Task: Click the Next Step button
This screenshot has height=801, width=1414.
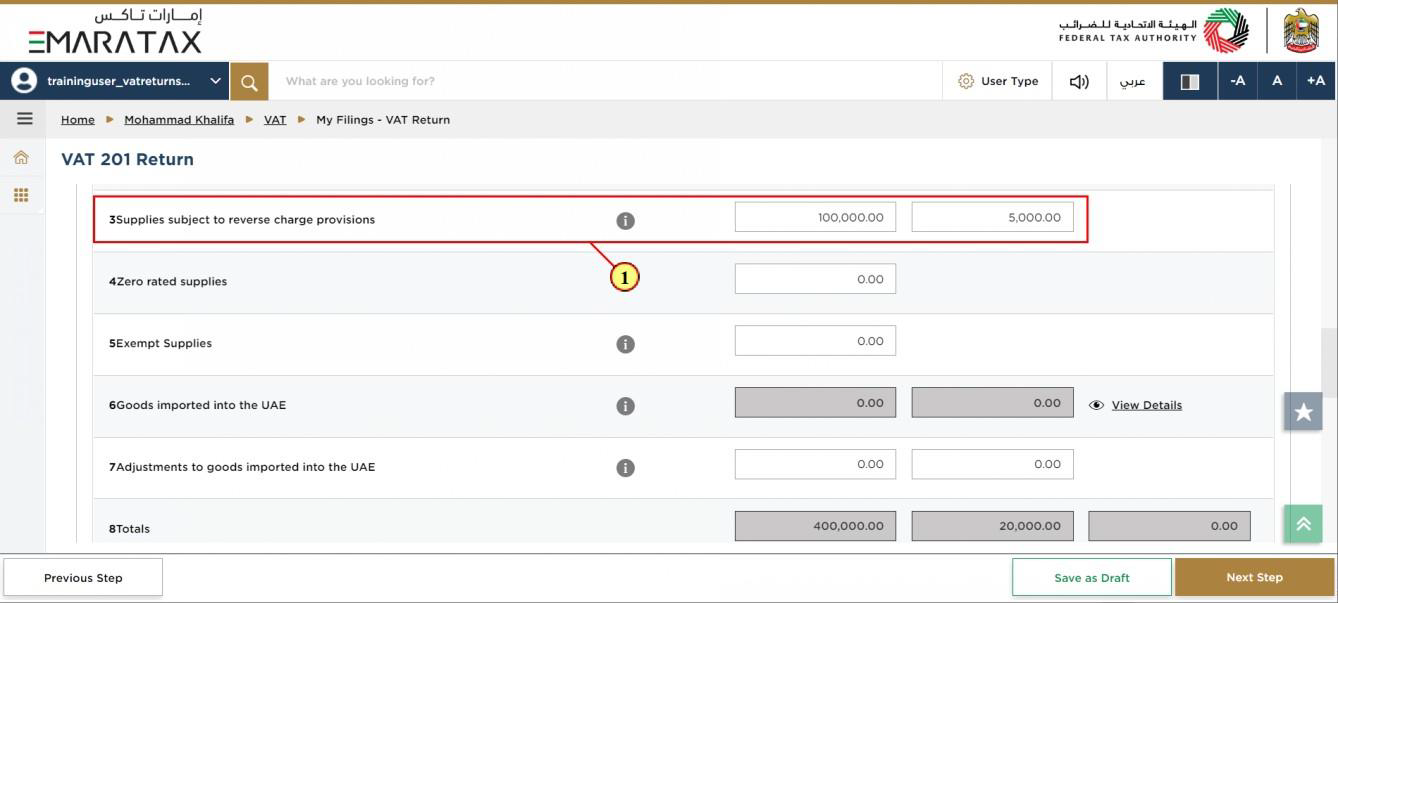Action: coord(1254,577)
